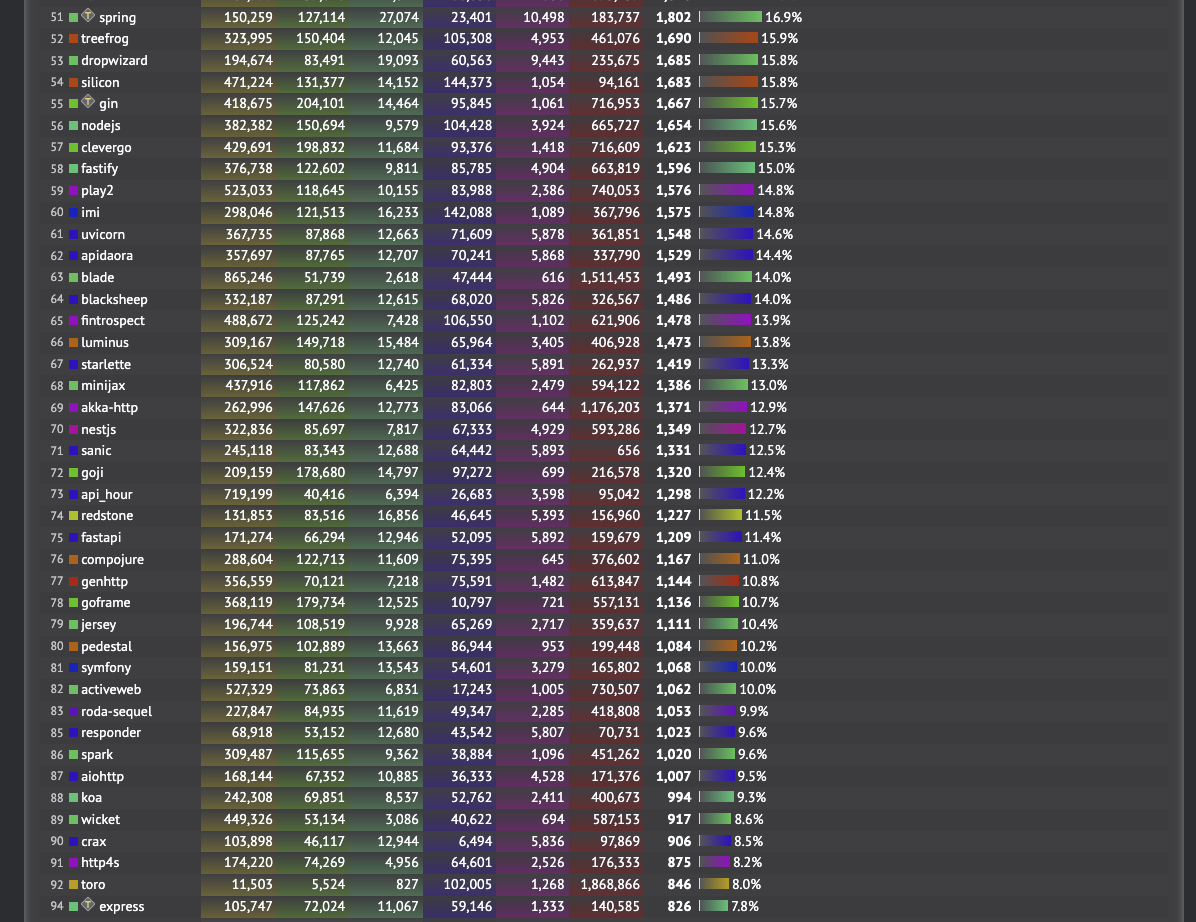Click the 719,199 value in api_hour row
This screenshot has height=922, width=1196.
[x=248, y=494]
